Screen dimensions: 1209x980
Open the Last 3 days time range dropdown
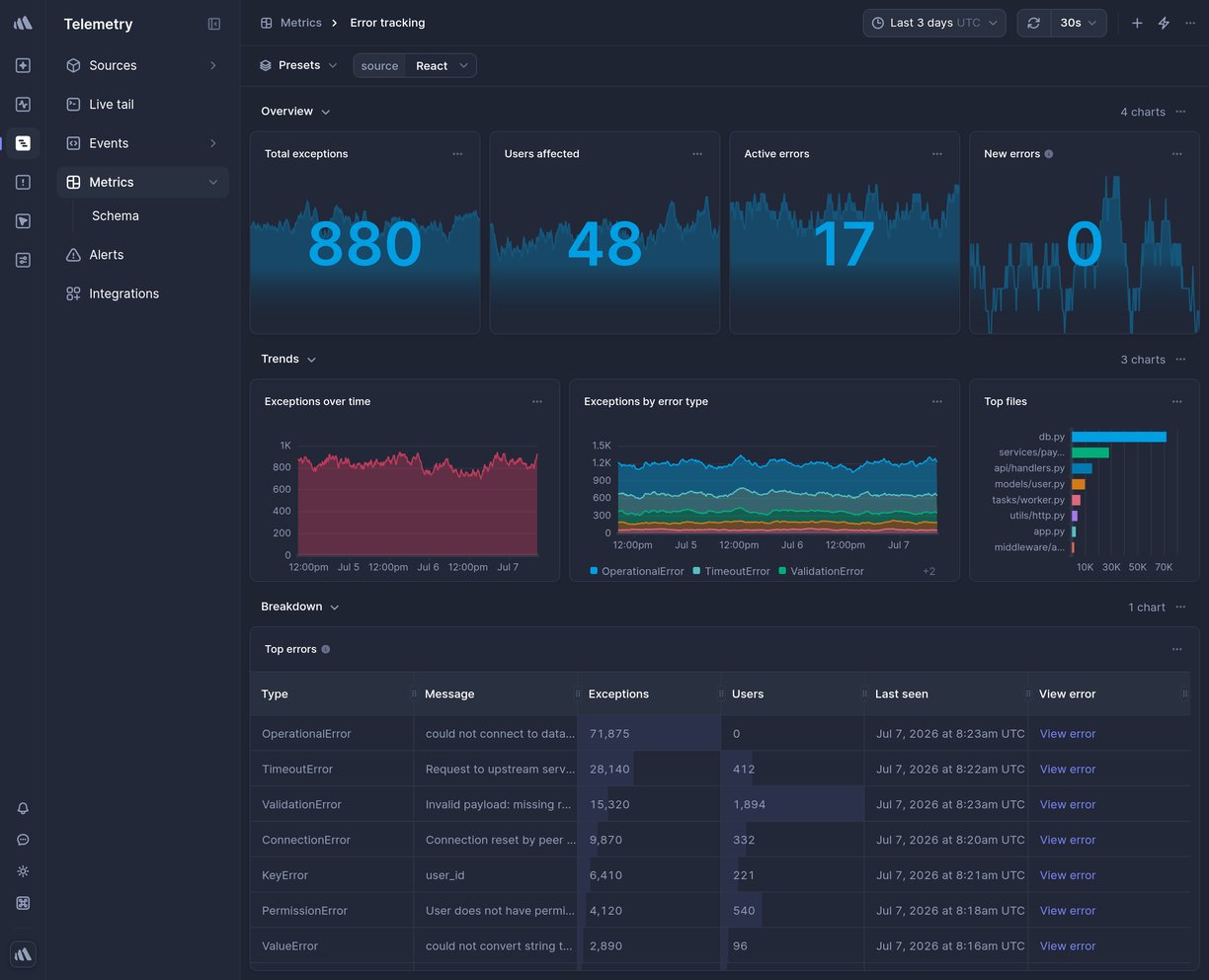click(934, 23)
